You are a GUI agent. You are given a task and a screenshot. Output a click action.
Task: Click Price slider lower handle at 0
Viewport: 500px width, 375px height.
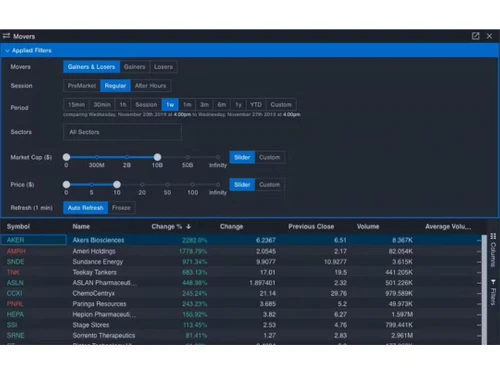pos(66,184)
